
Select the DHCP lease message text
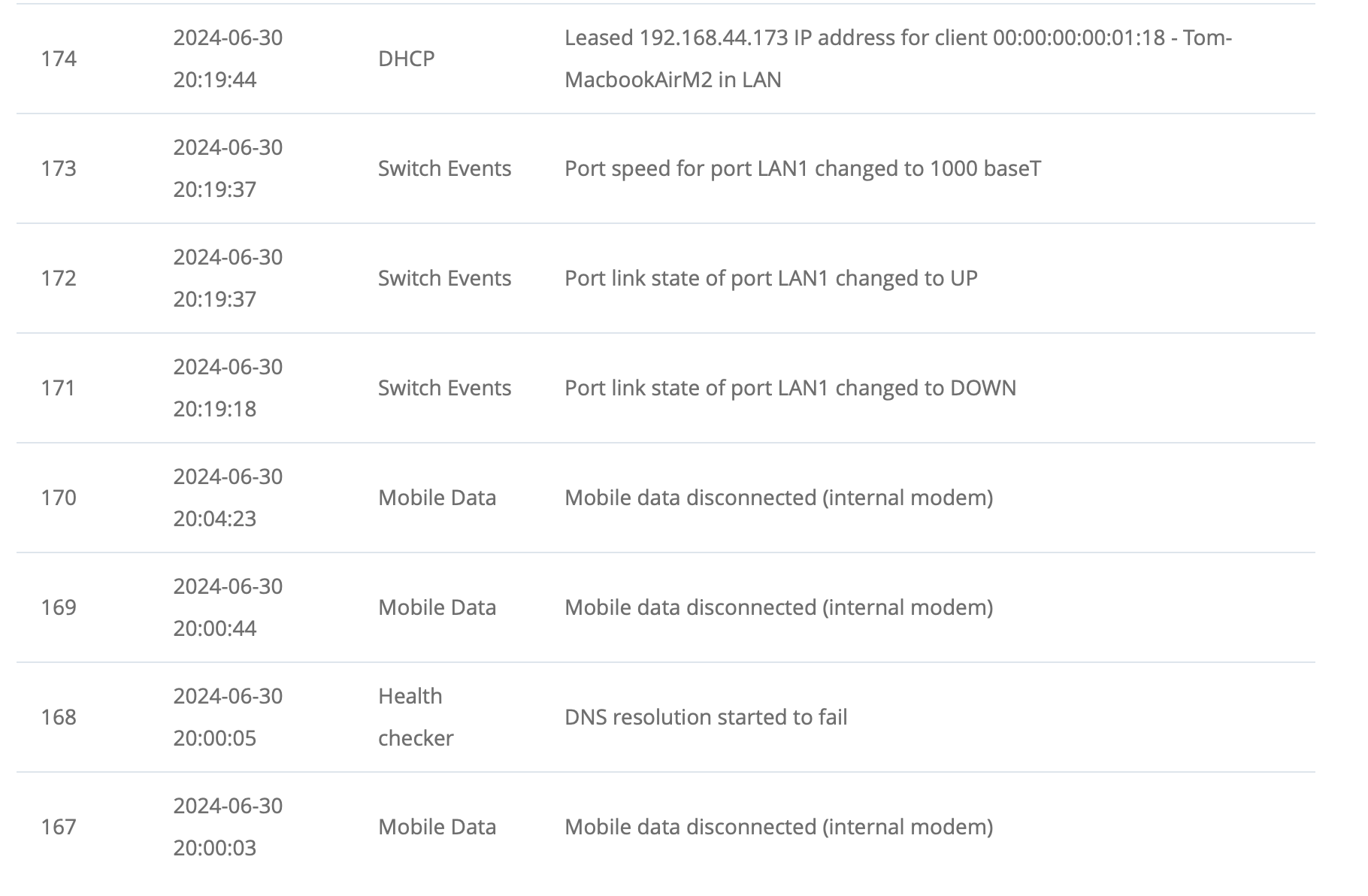point(898,59)
